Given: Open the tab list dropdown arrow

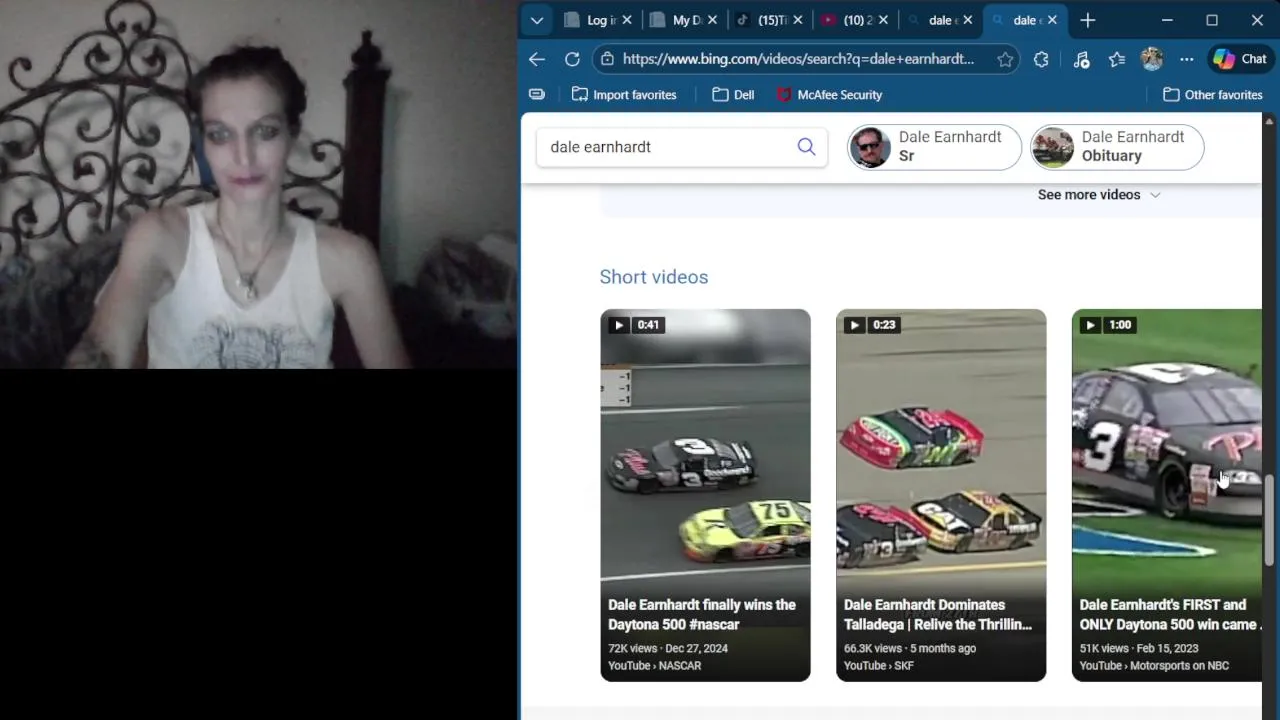Looking at the screenshot, I should pyautogui.click(x=537, y=20).
